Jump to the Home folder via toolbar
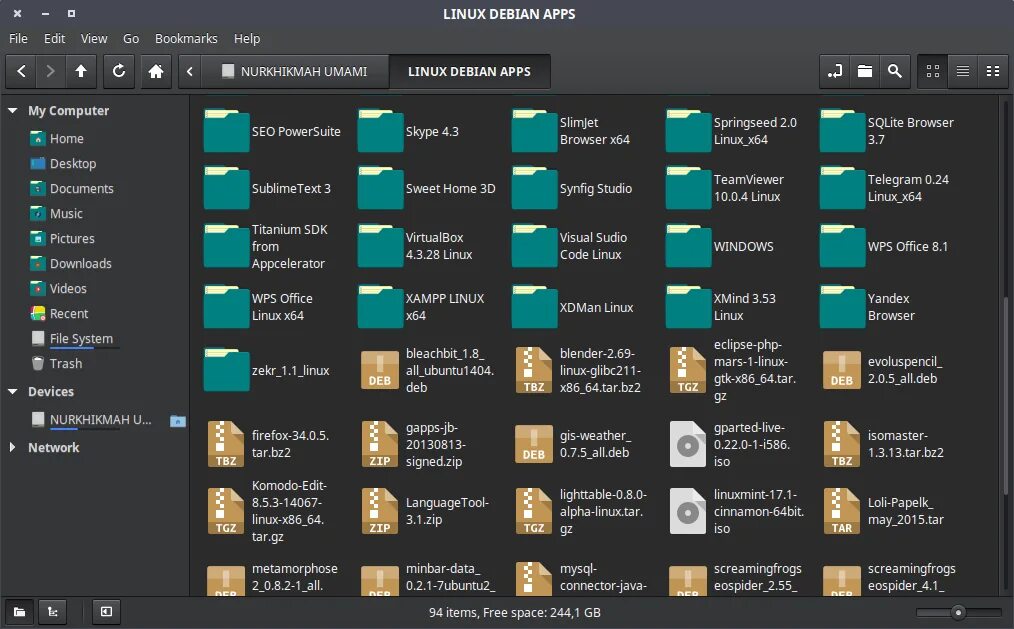1014x629 pixels. click(156, 71)
